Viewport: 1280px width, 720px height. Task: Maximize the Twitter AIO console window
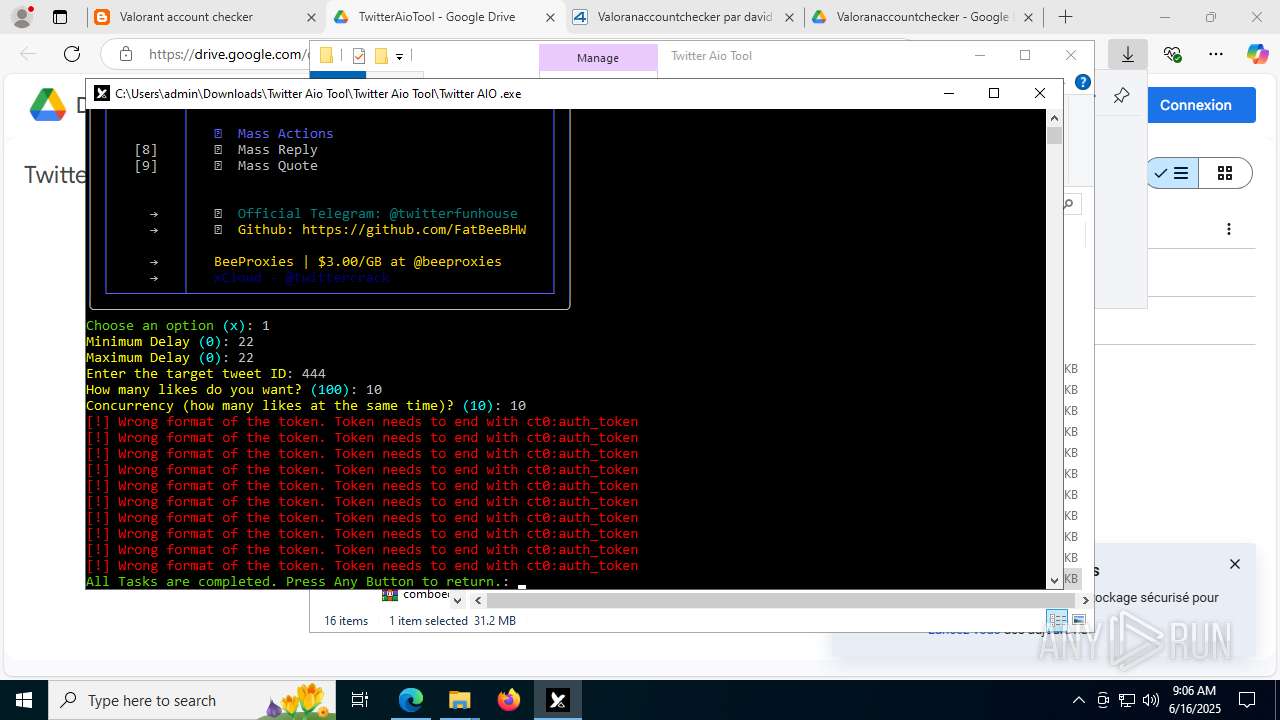(994, 93)
